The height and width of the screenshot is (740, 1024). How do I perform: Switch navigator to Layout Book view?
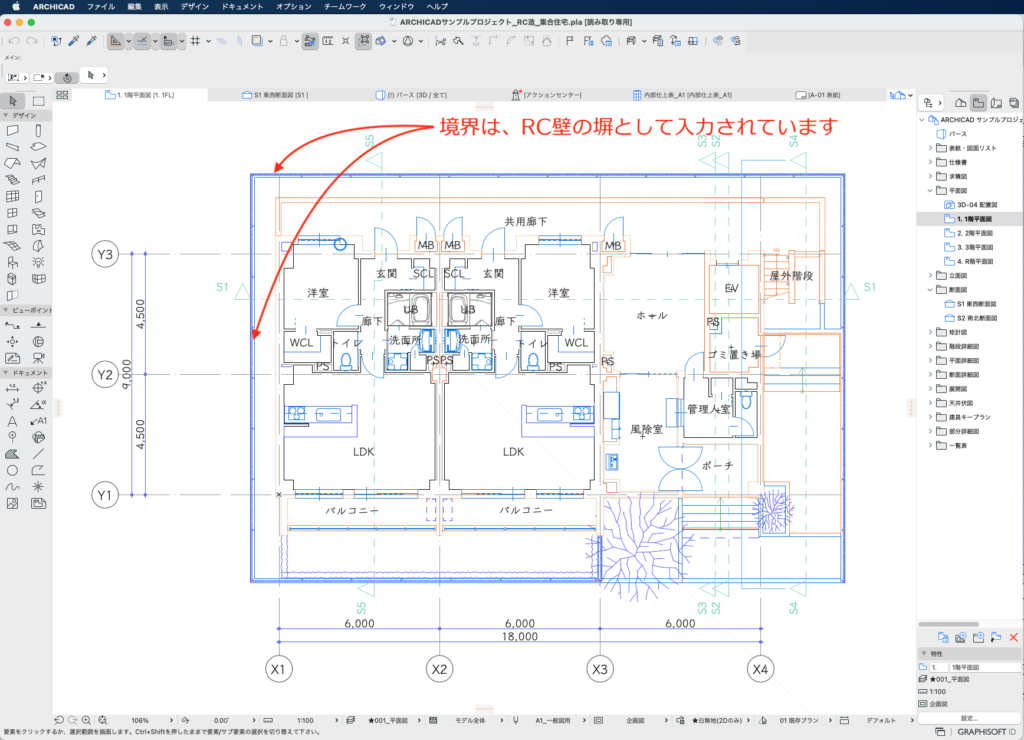[996, 103]
